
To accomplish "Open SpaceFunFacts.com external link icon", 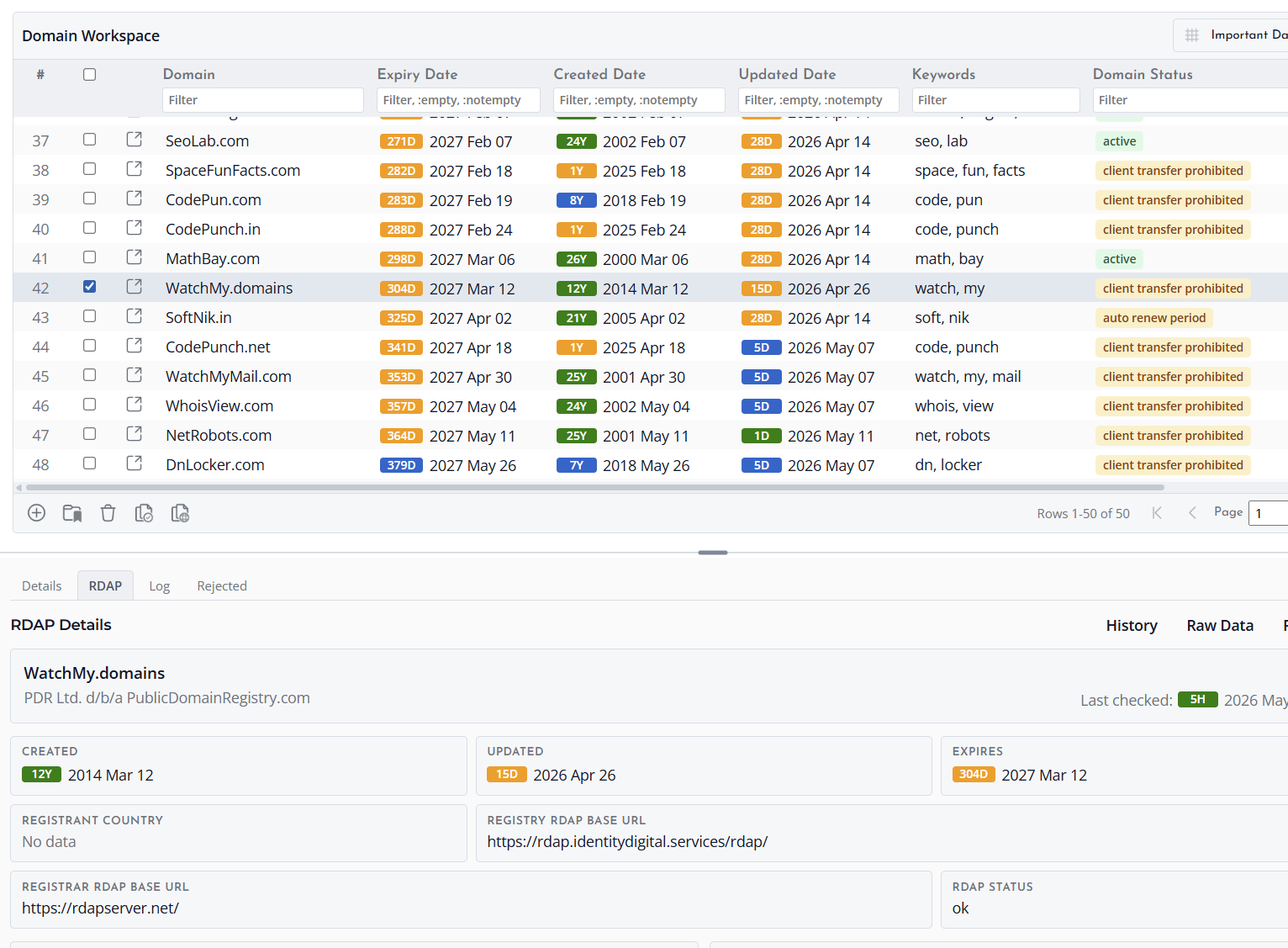I will point(134,169).
